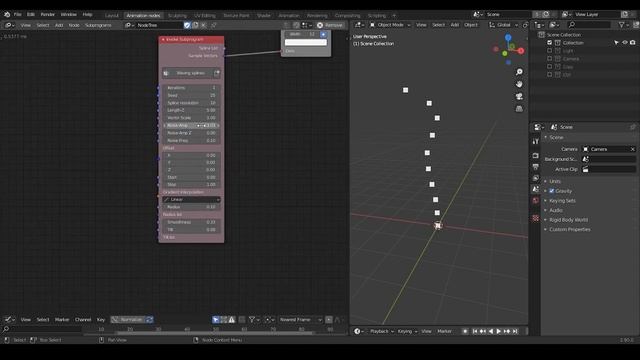The image size is (640, 360).
Task: Open node editor Subprograms menu
Action: click(x=98, y=25)
